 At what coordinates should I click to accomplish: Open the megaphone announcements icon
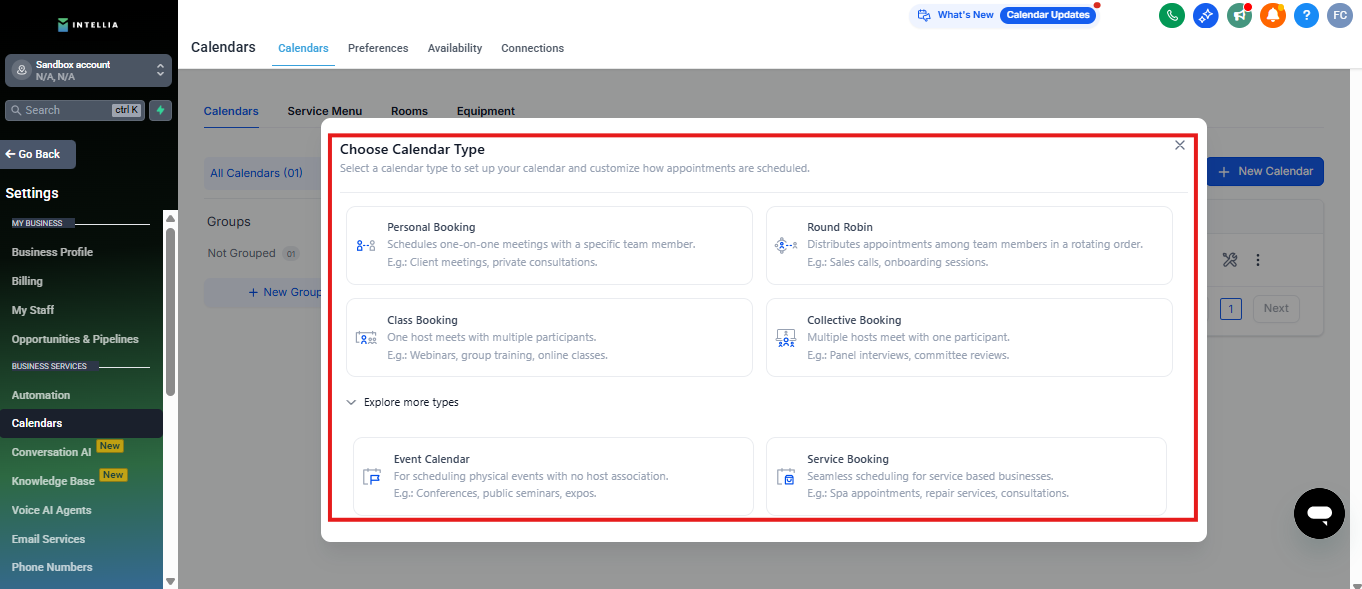click(1239, 15)
